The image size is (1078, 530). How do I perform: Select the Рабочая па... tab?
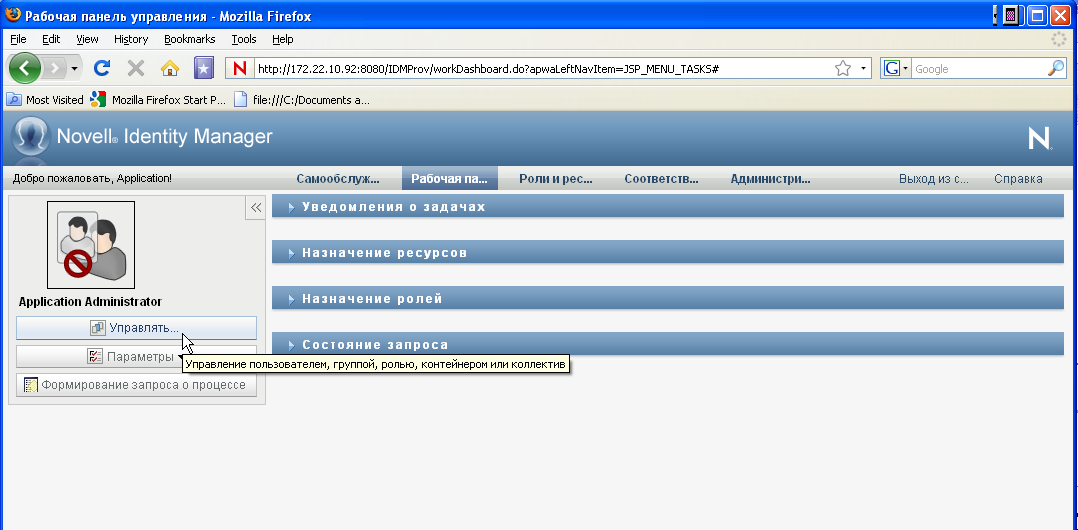click(x=450, y=179)
